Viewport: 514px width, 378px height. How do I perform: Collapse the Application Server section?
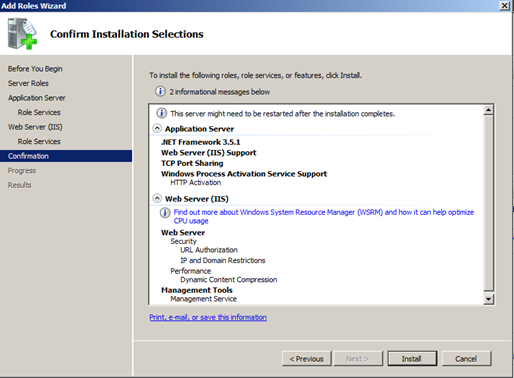pyautogui.click(x=157, y=128)
